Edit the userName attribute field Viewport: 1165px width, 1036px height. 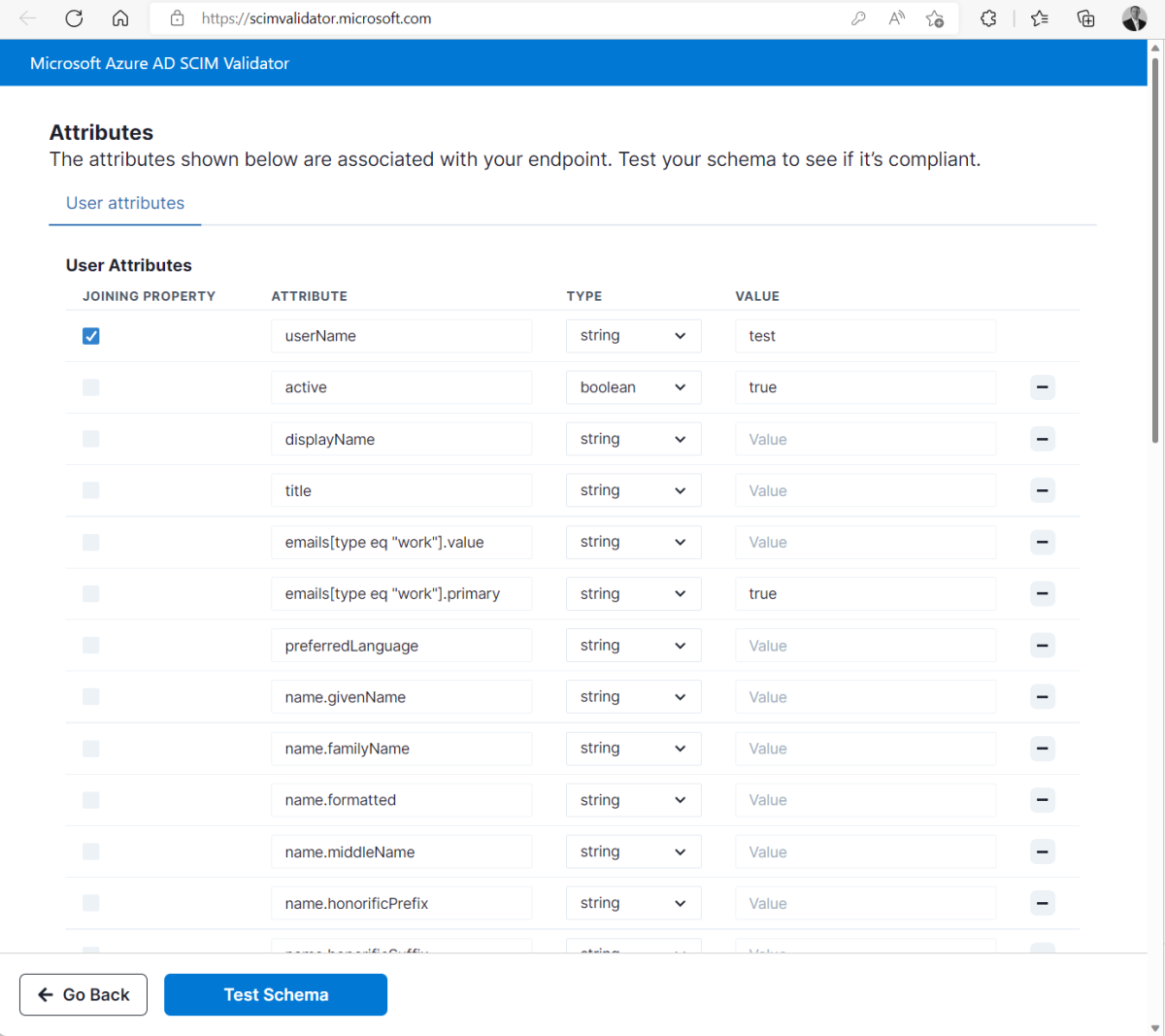(x=401, y=336)
